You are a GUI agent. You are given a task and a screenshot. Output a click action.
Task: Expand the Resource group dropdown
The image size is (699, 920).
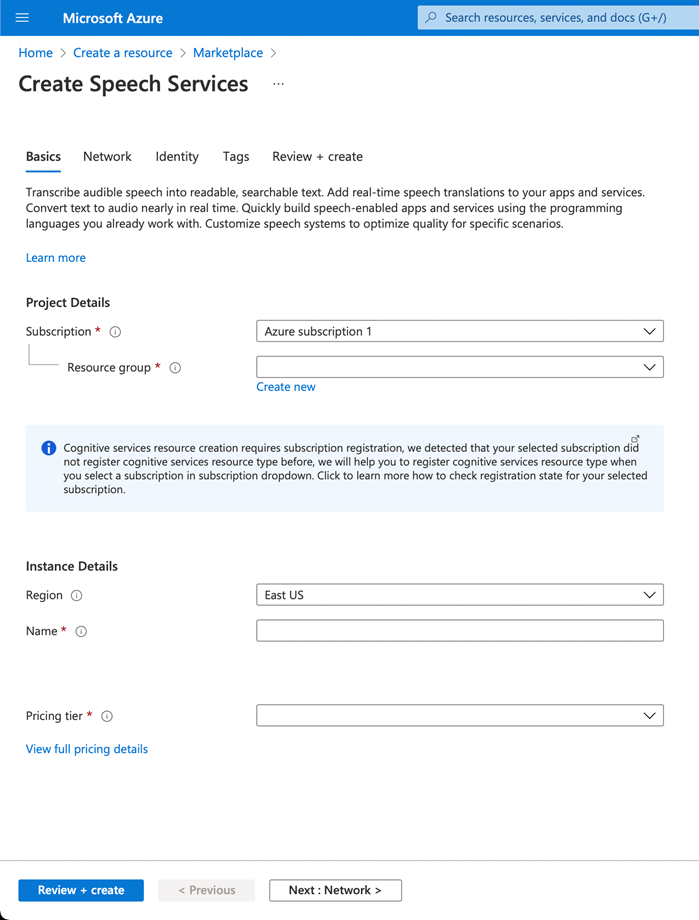(460, 367)
